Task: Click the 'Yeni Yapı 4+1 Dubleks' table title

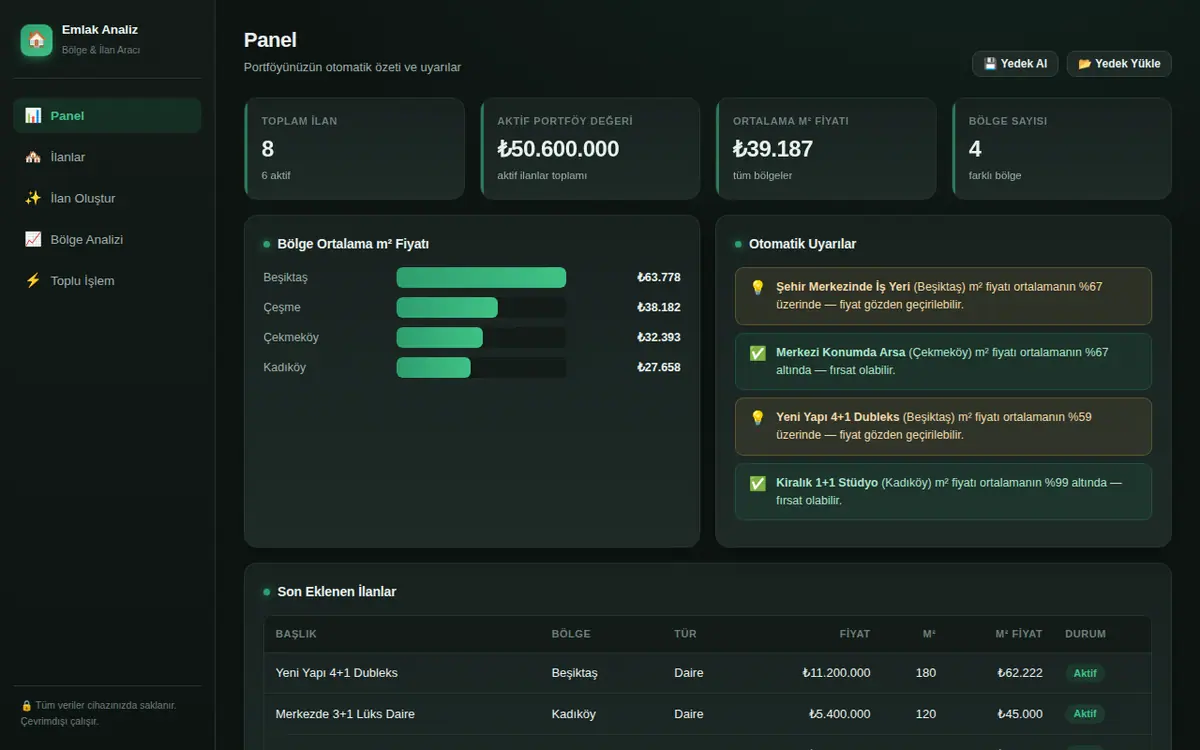Action: coord(337,673)
